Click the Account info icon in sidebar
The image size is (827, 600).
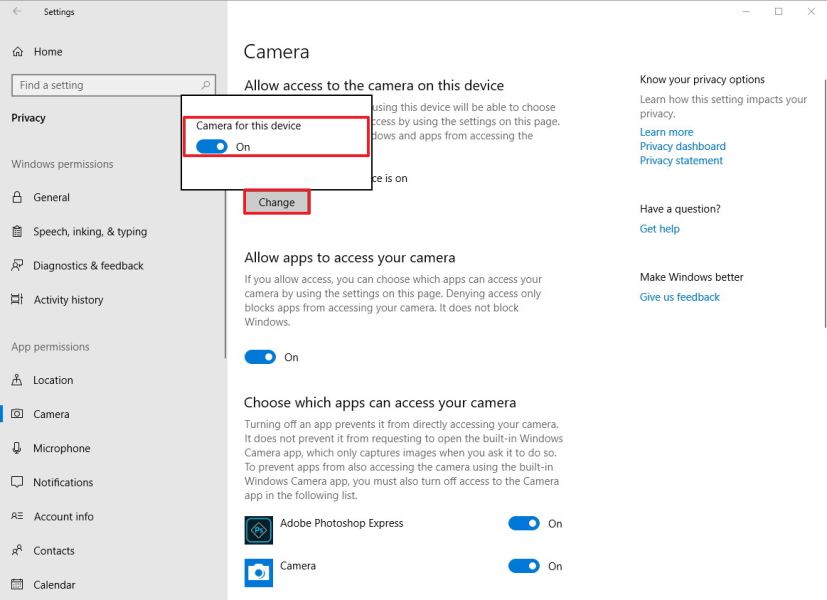coord(17,516)
